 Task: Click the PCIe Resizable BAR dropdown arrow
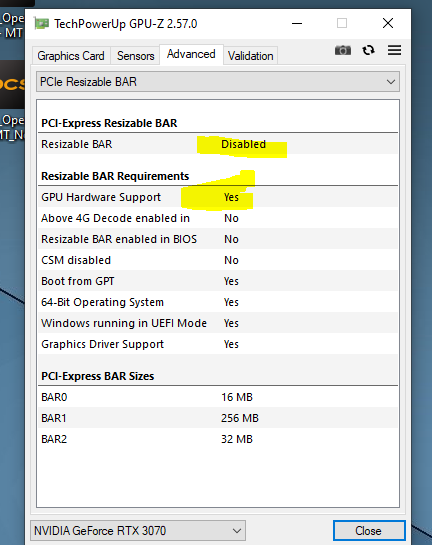[391, 82]
